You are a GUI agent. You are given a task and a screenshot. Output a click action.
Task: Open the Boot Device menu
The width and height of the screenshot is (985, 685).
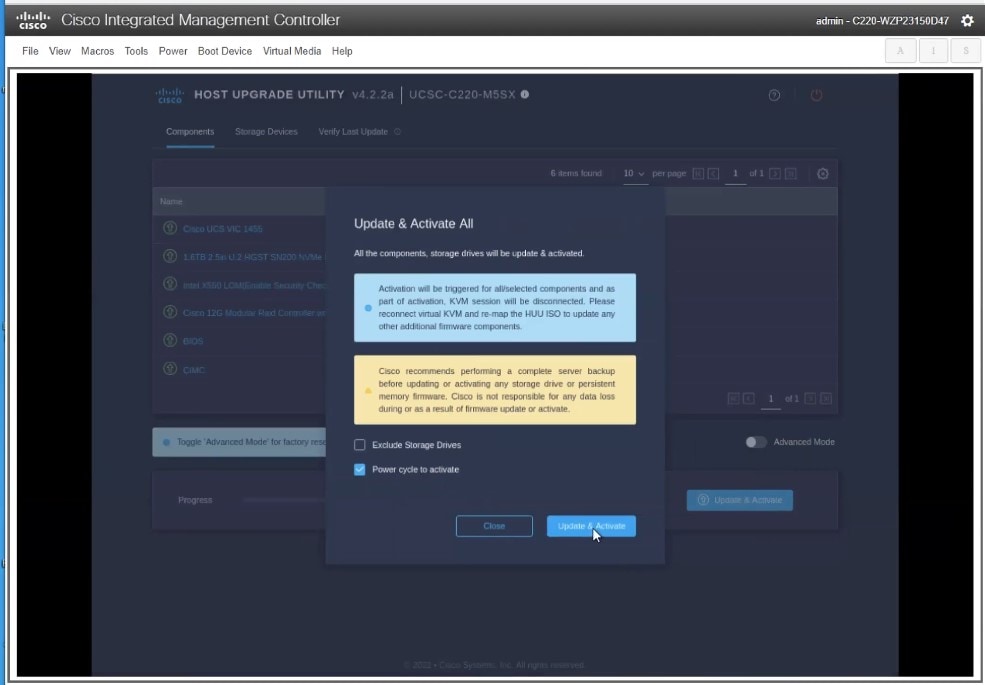pyautogui.click(x=225, y=51)
